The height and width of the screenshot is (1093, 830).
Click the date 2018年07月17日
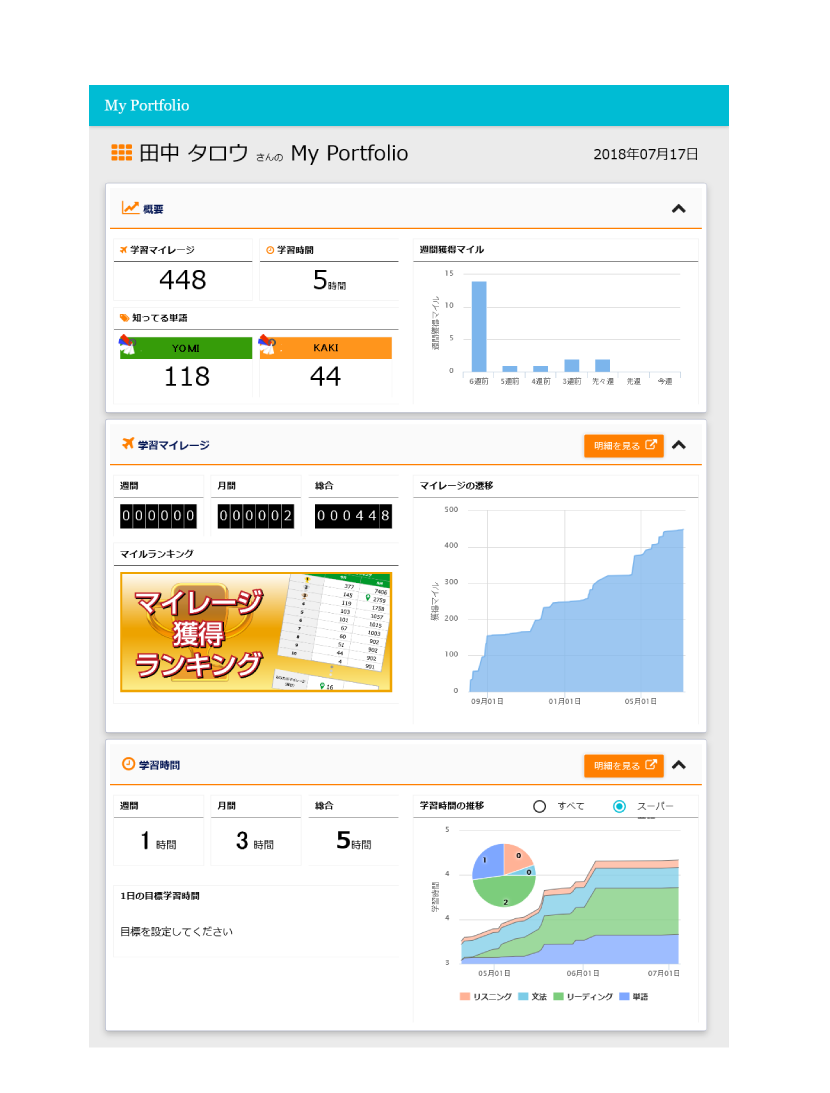click(x=645, y=154)
